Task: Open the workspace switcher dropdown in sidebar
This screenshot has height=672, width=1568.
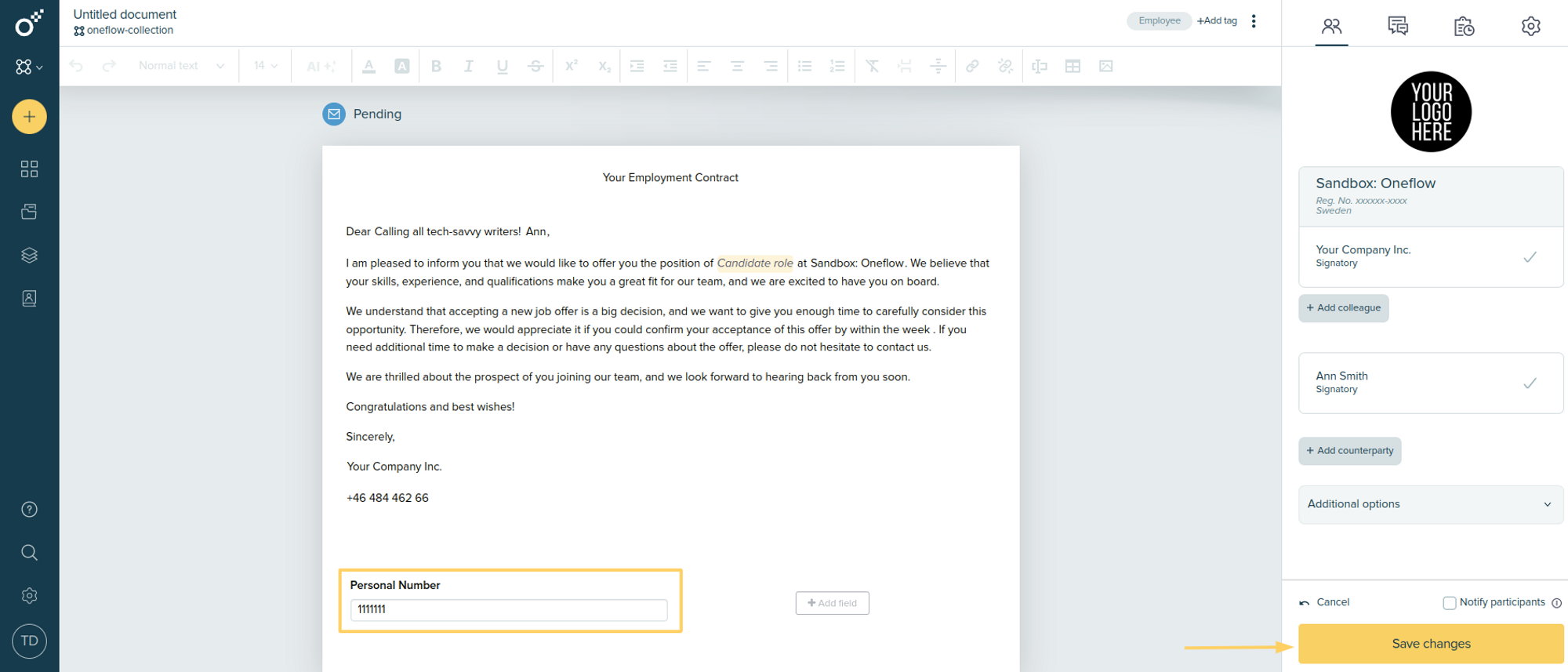Action: pos(29,67)
